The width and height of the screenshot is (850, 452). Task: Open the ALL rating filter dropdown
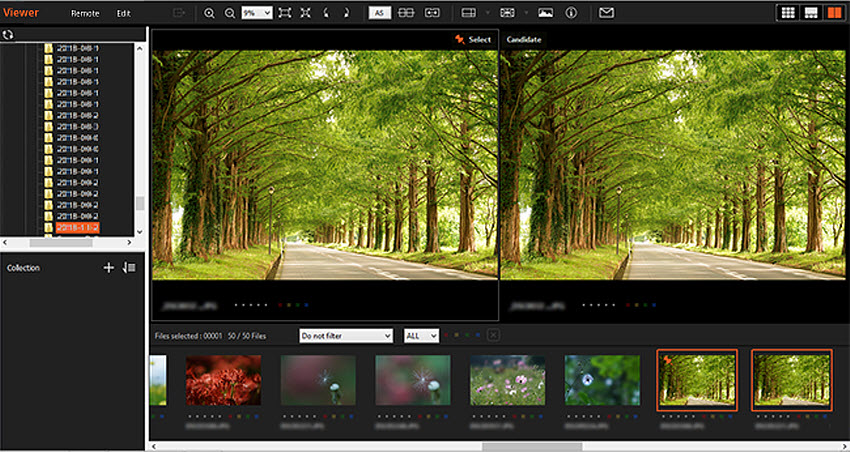click(x=421, y=336)
